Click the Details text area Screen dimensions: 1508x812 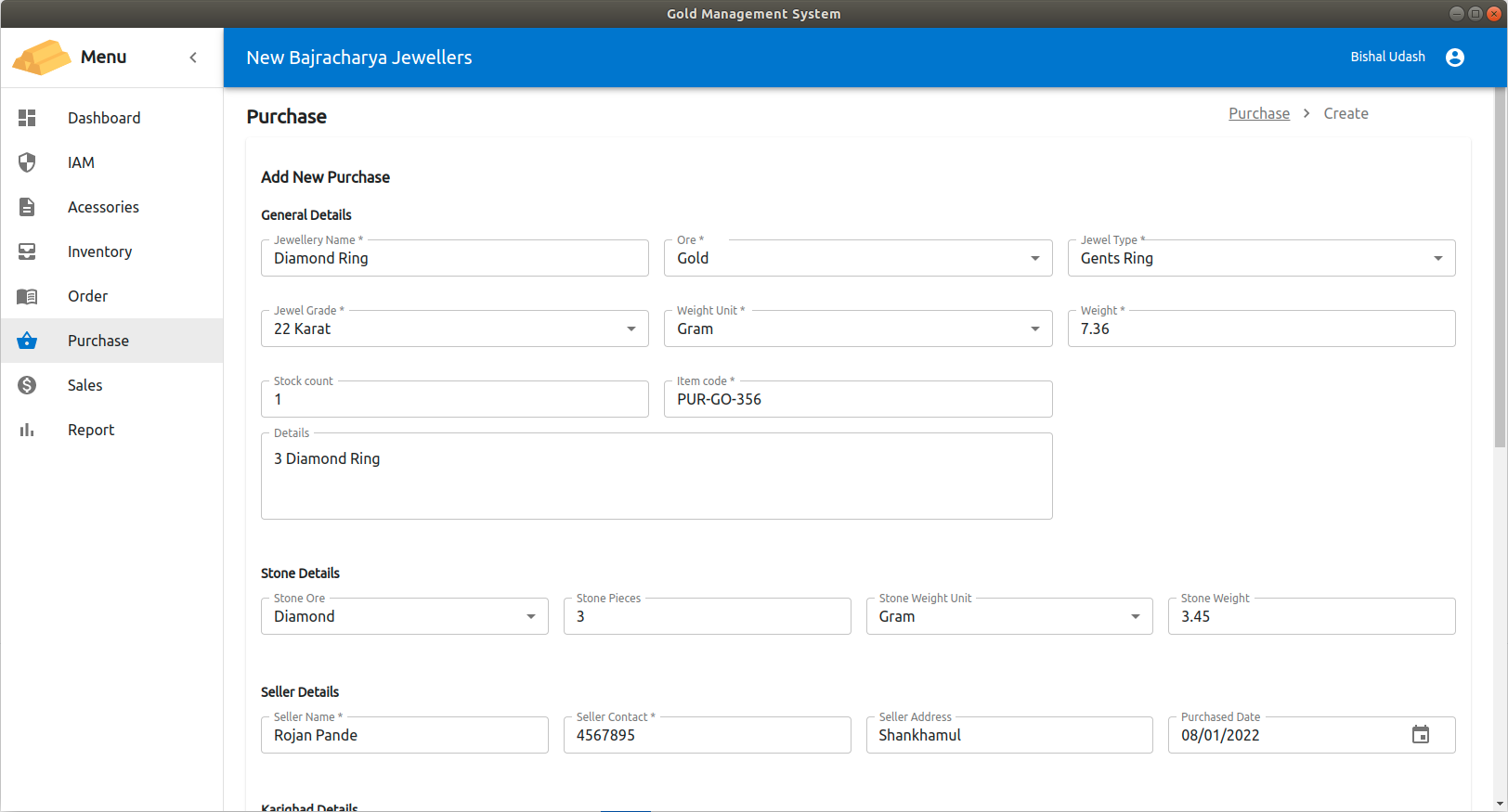(656, 476)
